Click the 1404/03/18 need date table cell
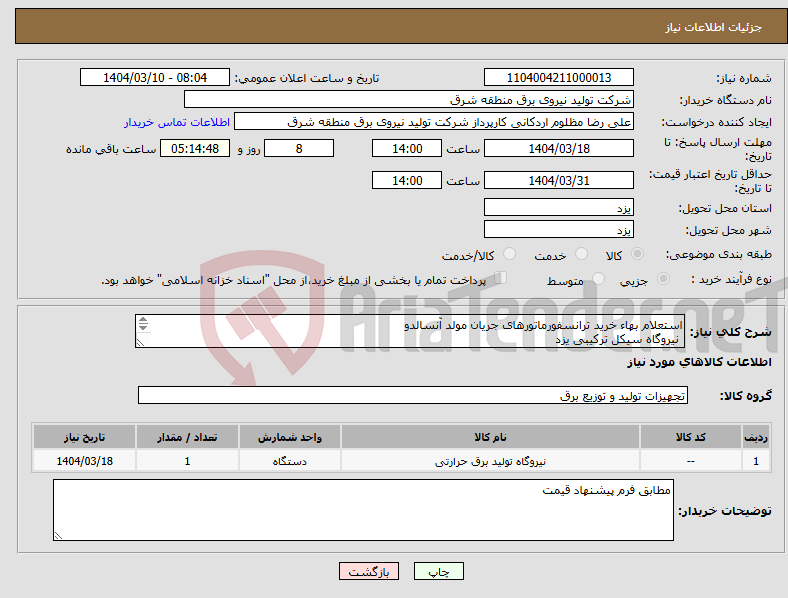This screenshot has height=598, width=788. click(x=84, y=461)
